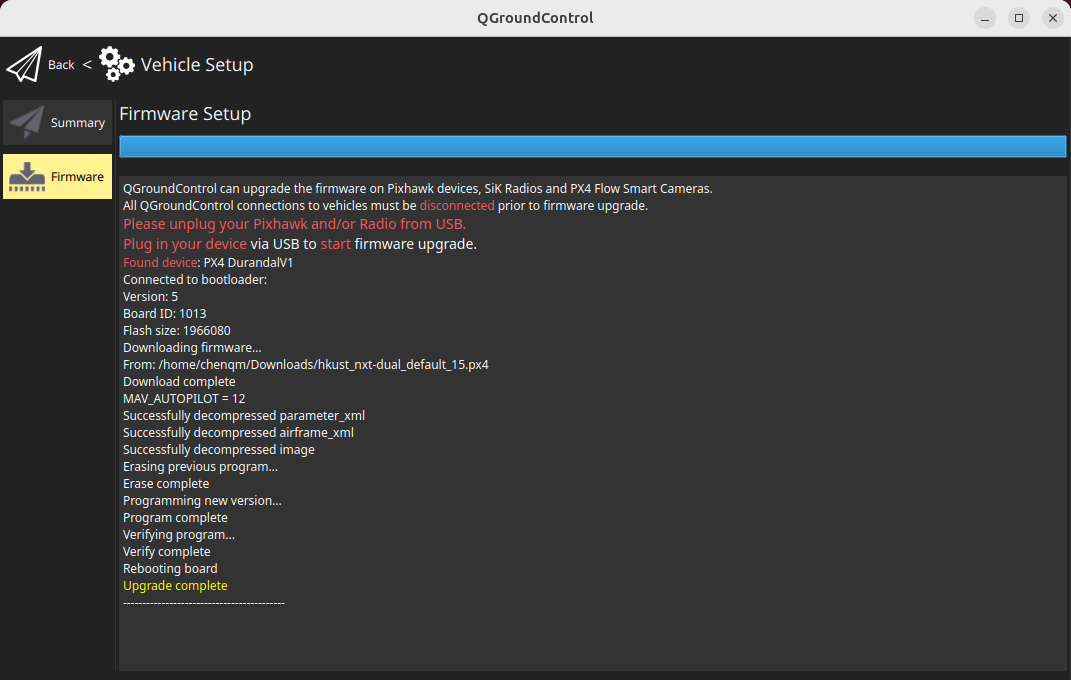
Task: Click the paper plane Back icon
Action: [24, 64]
